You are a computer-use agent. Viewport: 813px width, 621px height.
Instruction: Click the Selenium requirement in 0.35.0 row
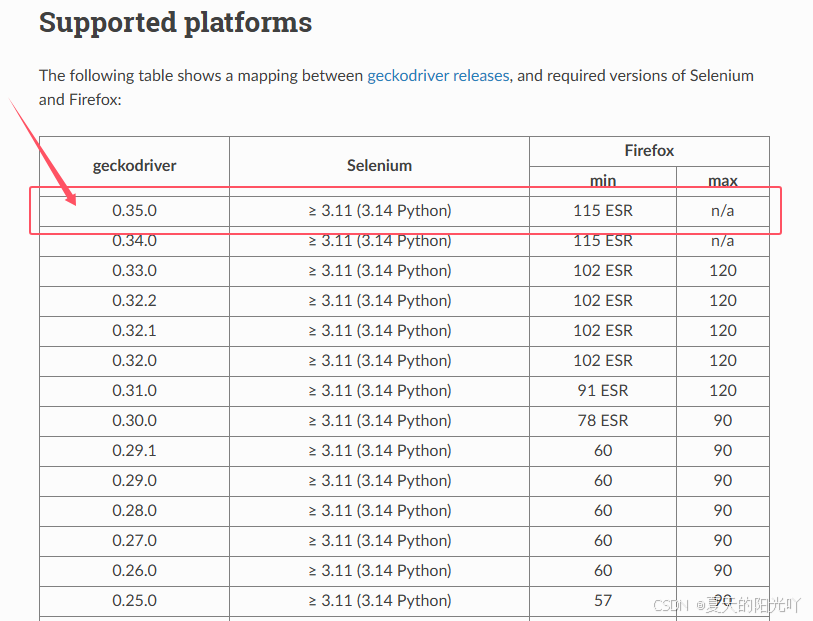(x=380, y=210)
